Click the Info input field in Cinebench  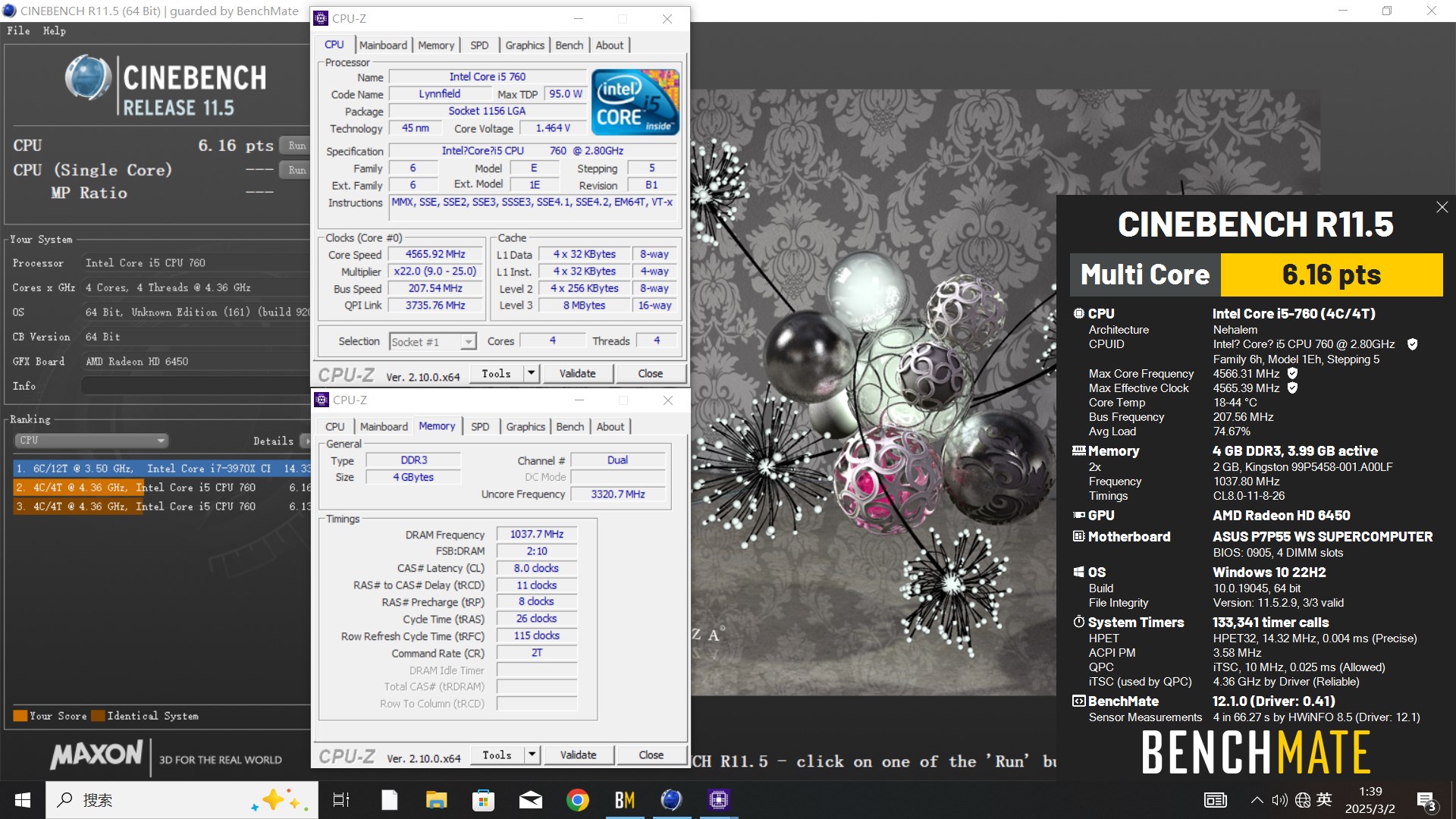click(x=196, y=386)
